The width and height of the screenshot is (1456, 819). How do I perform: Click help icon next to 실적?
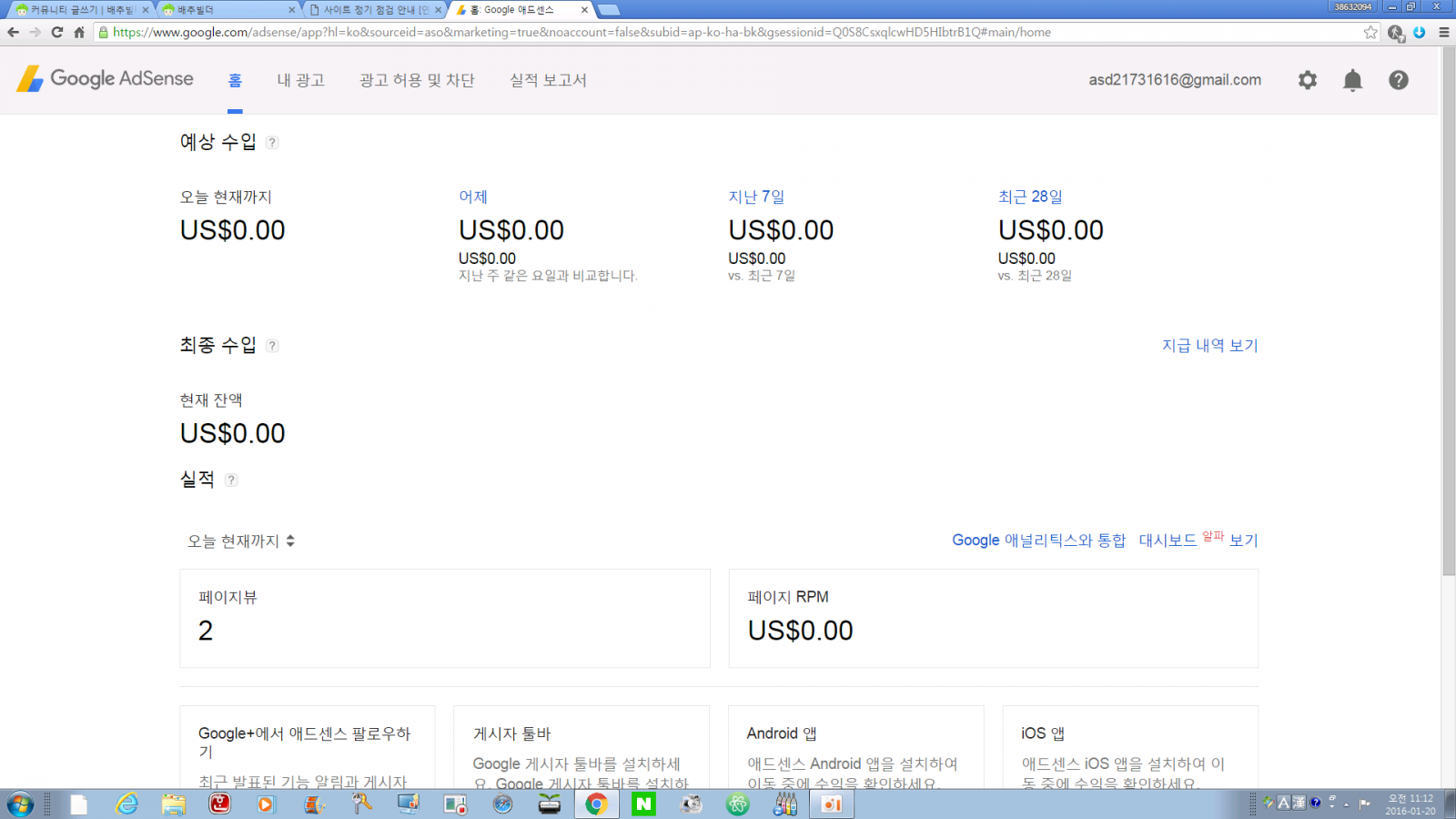[x=231, y=480]
